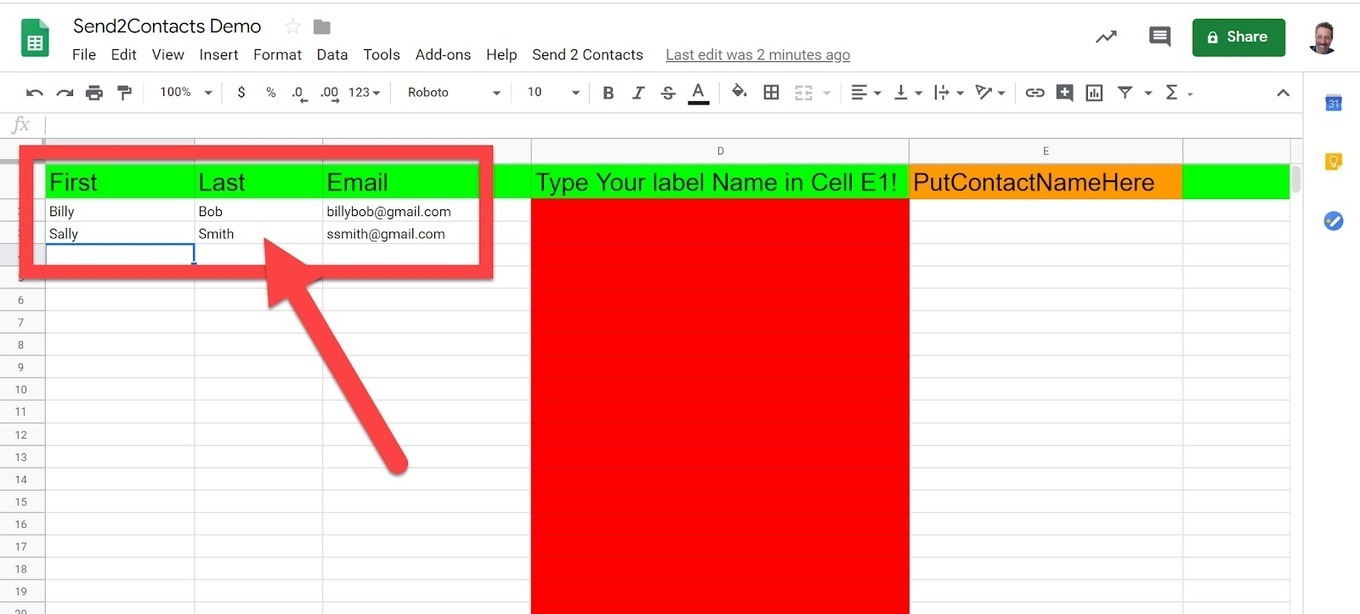Open the last edit history link

pos(757,55)
